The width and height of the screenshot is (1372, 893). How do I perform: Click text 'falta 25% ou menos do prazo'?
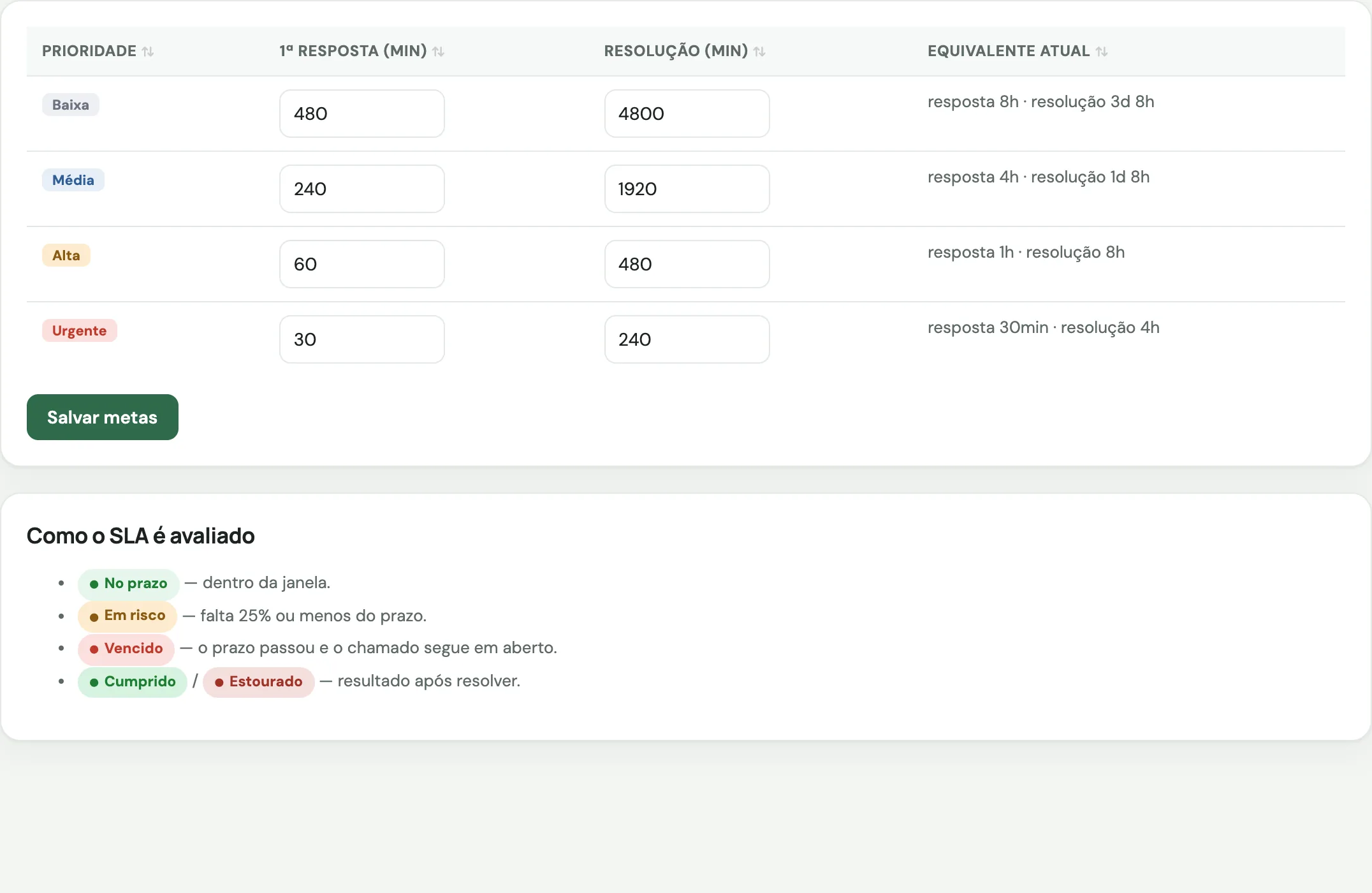(312, 616)
